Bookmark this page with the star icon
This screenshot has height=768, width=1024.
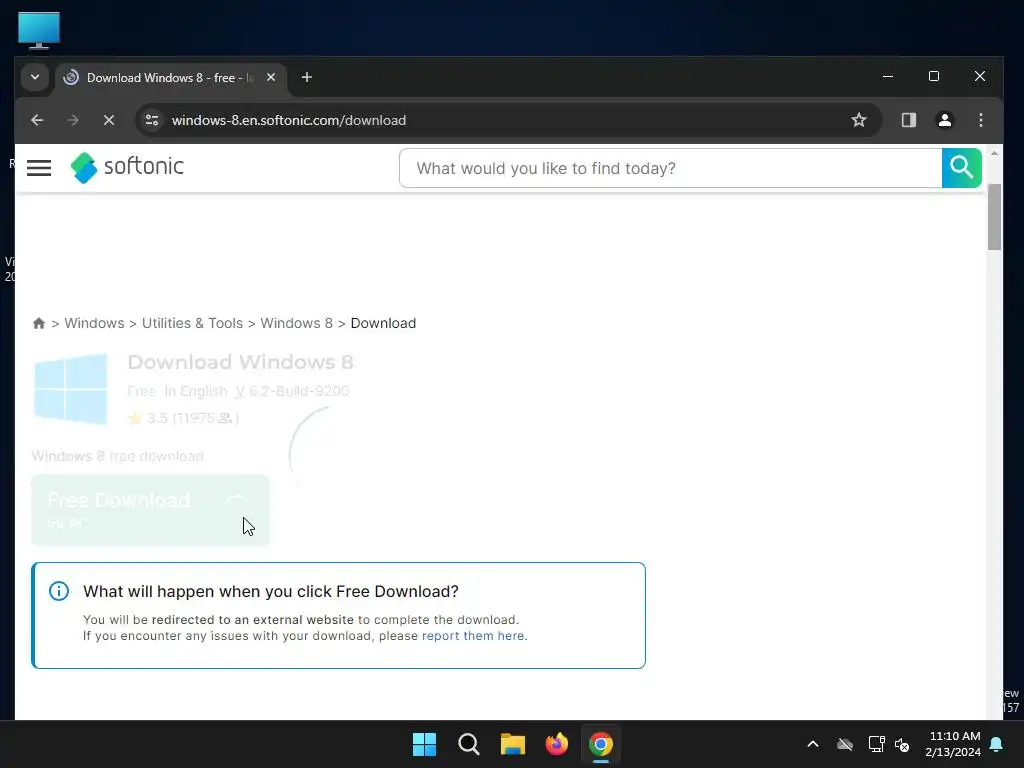859,120
